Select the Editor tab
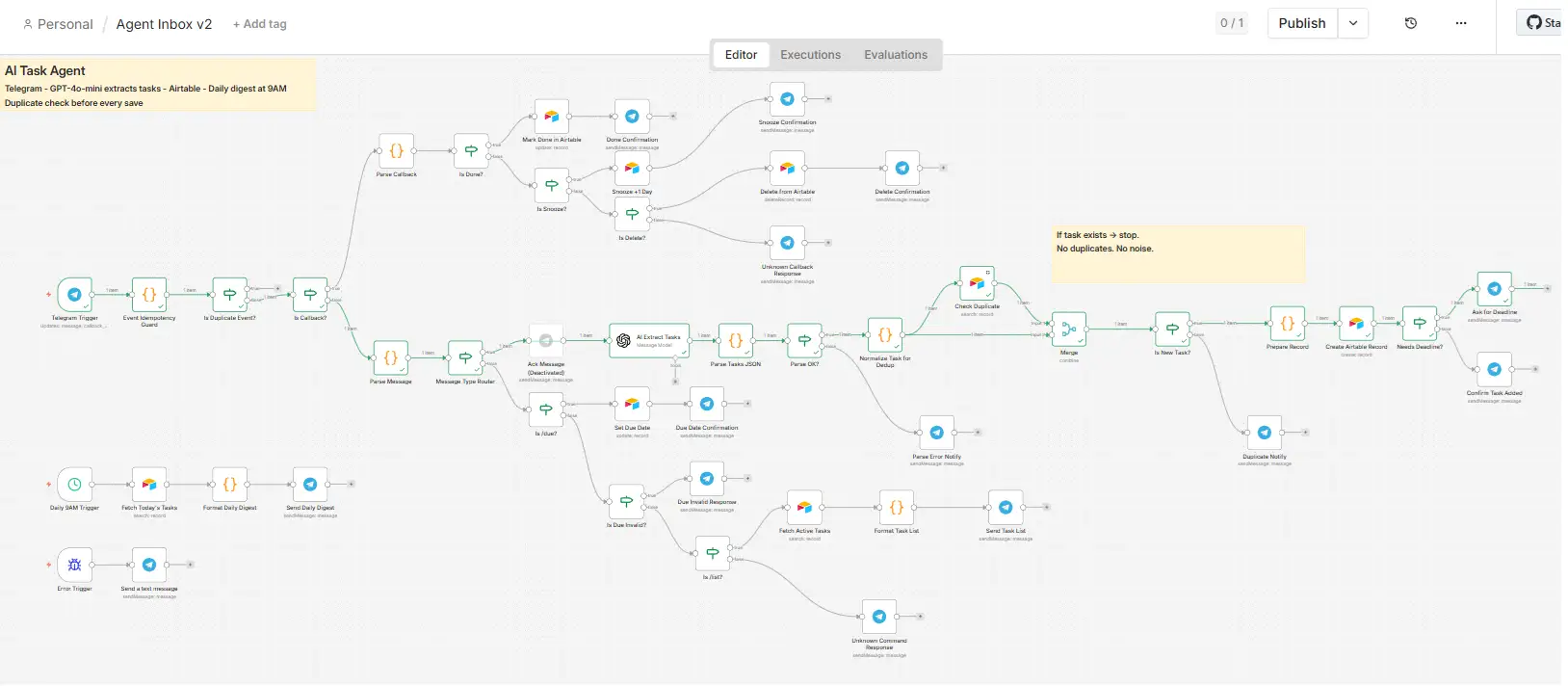The width and height of the screenshot is (1568, 686). click(x=741, y=55)
